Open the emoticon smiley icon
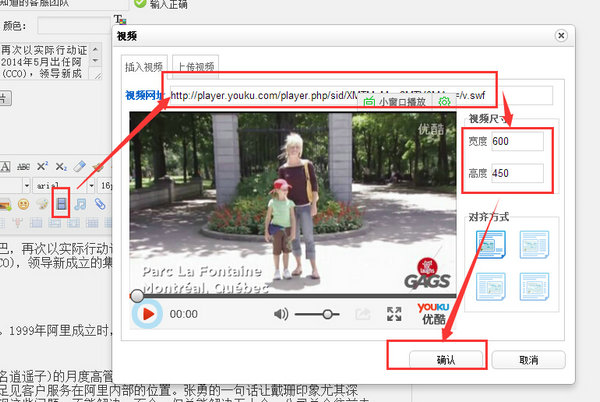 tap(23, 204)
